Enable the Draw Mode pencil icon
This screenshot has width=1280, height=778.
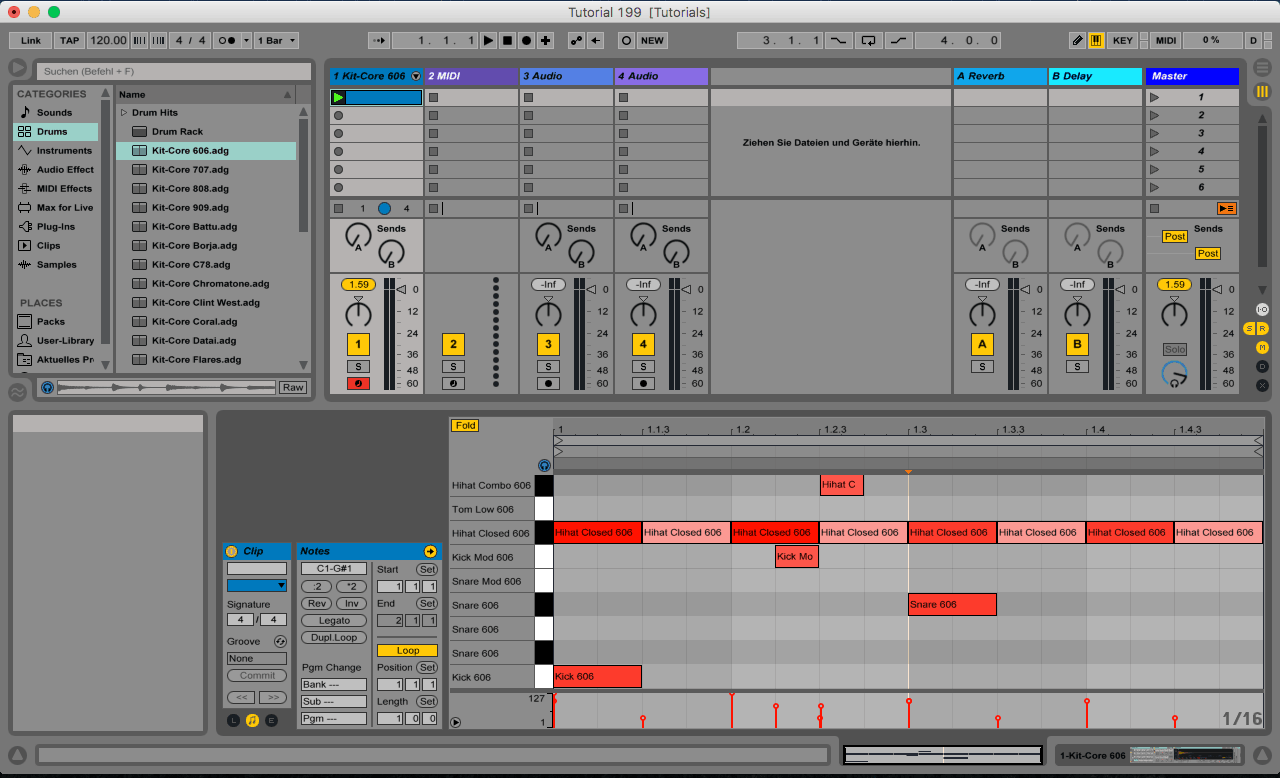(1077, 41)
